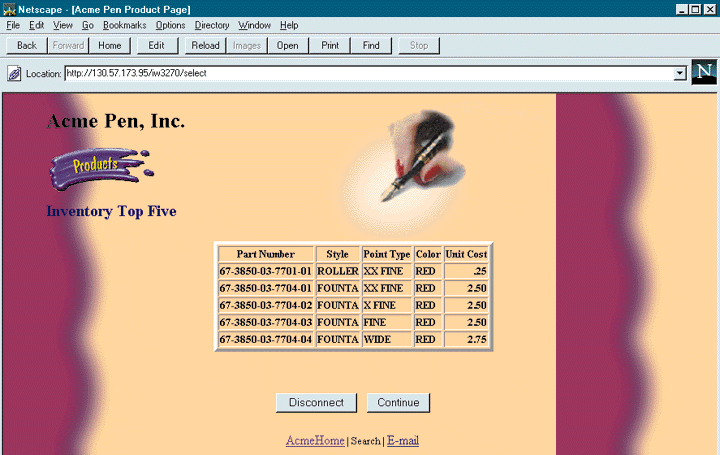Image resolution: width=720 pixels, height=455 pixels.
Task: Select part number 67-3850-03-7704-02
Action: (265, 305)
